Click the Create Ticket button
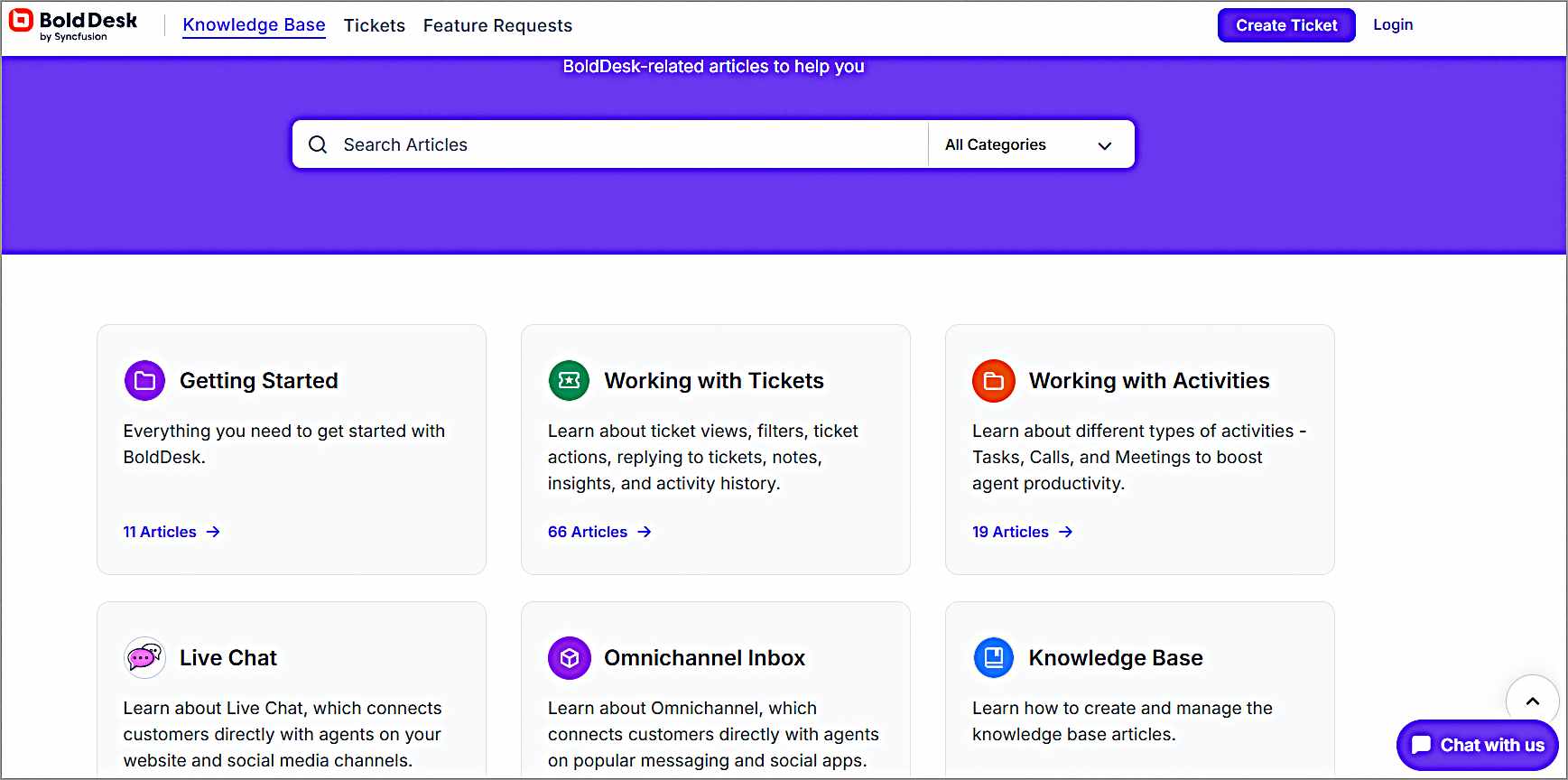Image resolution: width=1568 pixels, height=780 pixels. (x=1286, y=25)
